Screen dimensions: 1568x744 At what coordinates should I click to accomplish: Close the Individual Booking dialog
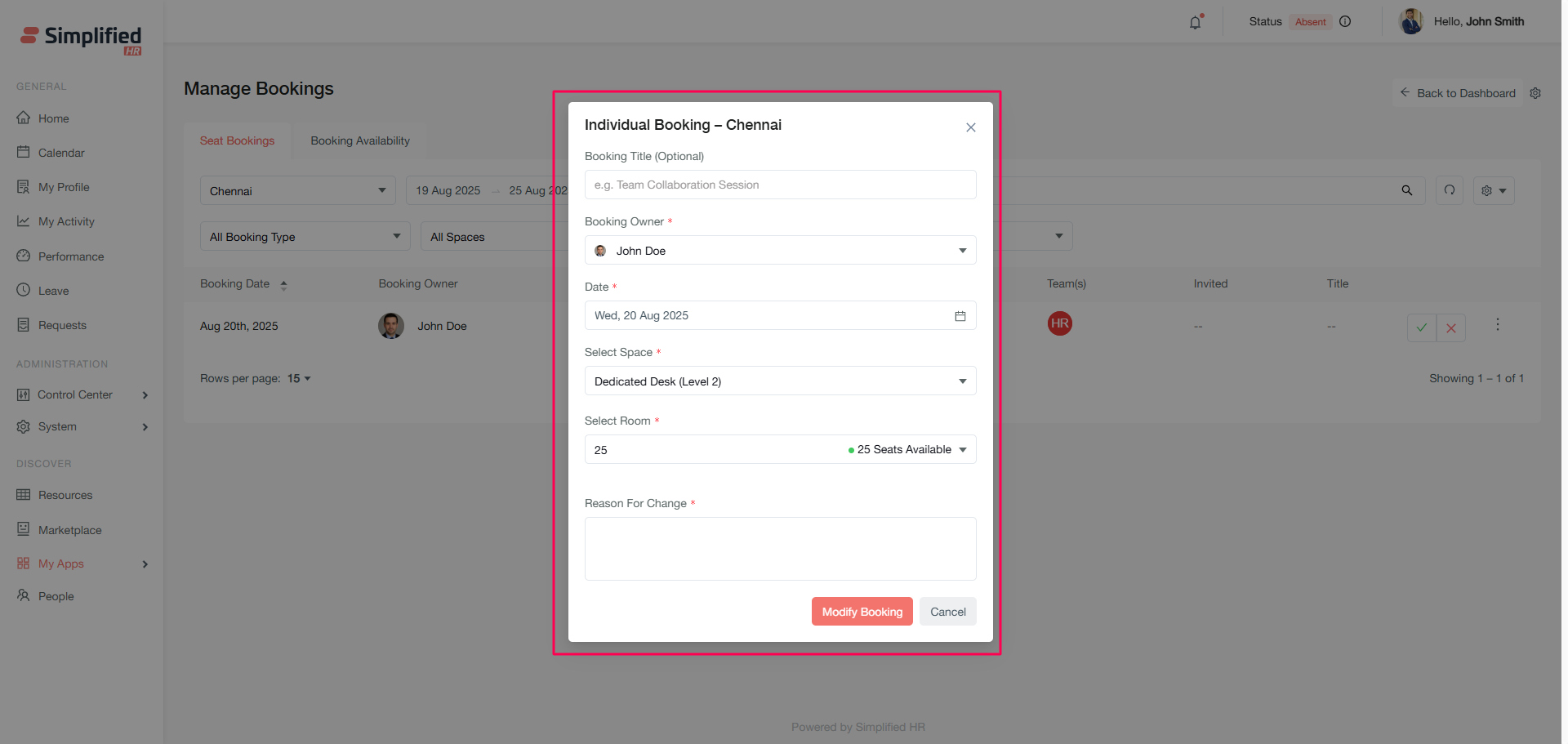coord(970,127)
